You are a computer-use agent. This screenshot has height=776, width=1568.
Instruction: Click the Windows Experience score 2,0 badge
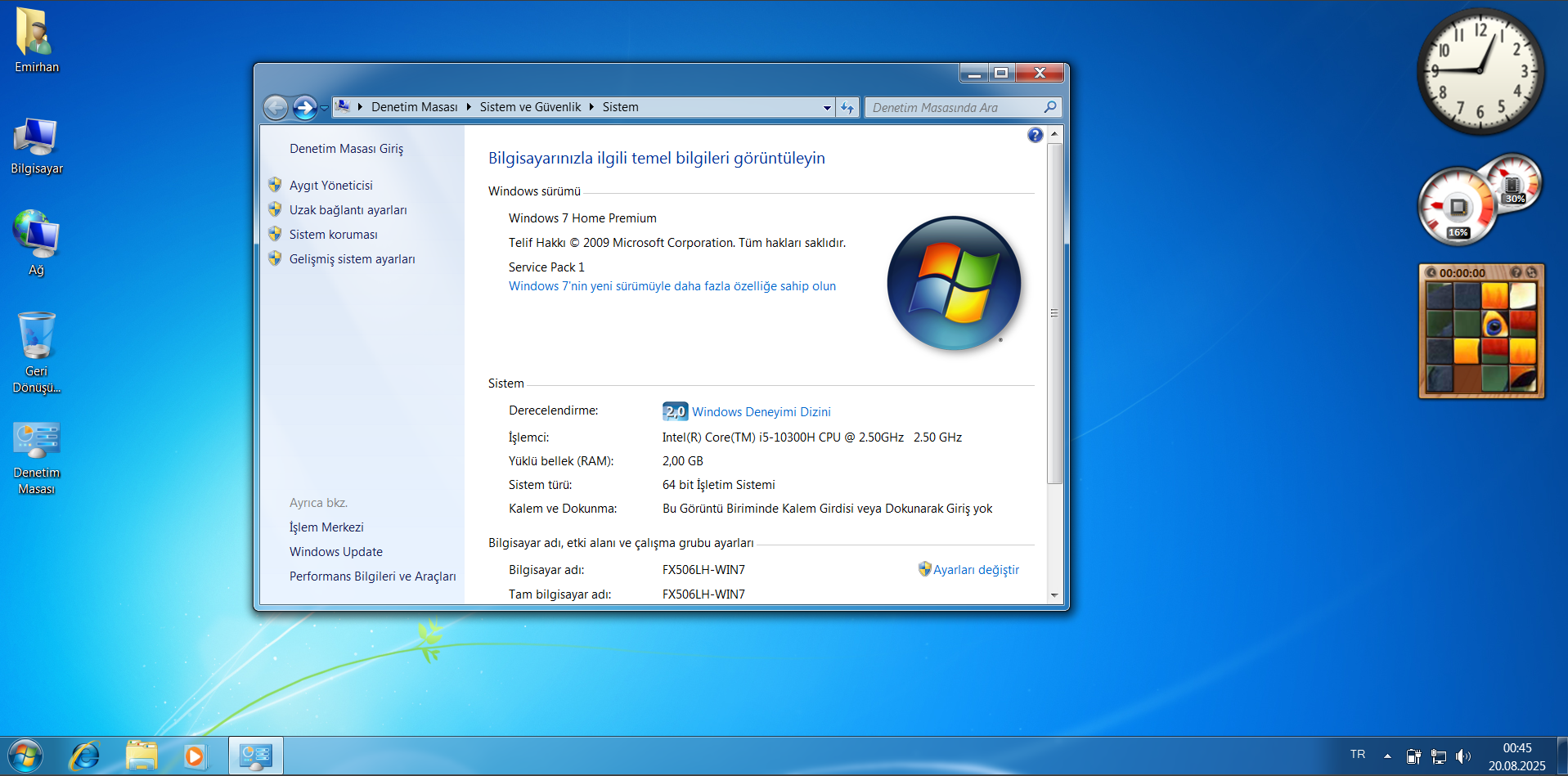(x=675, y=411)
